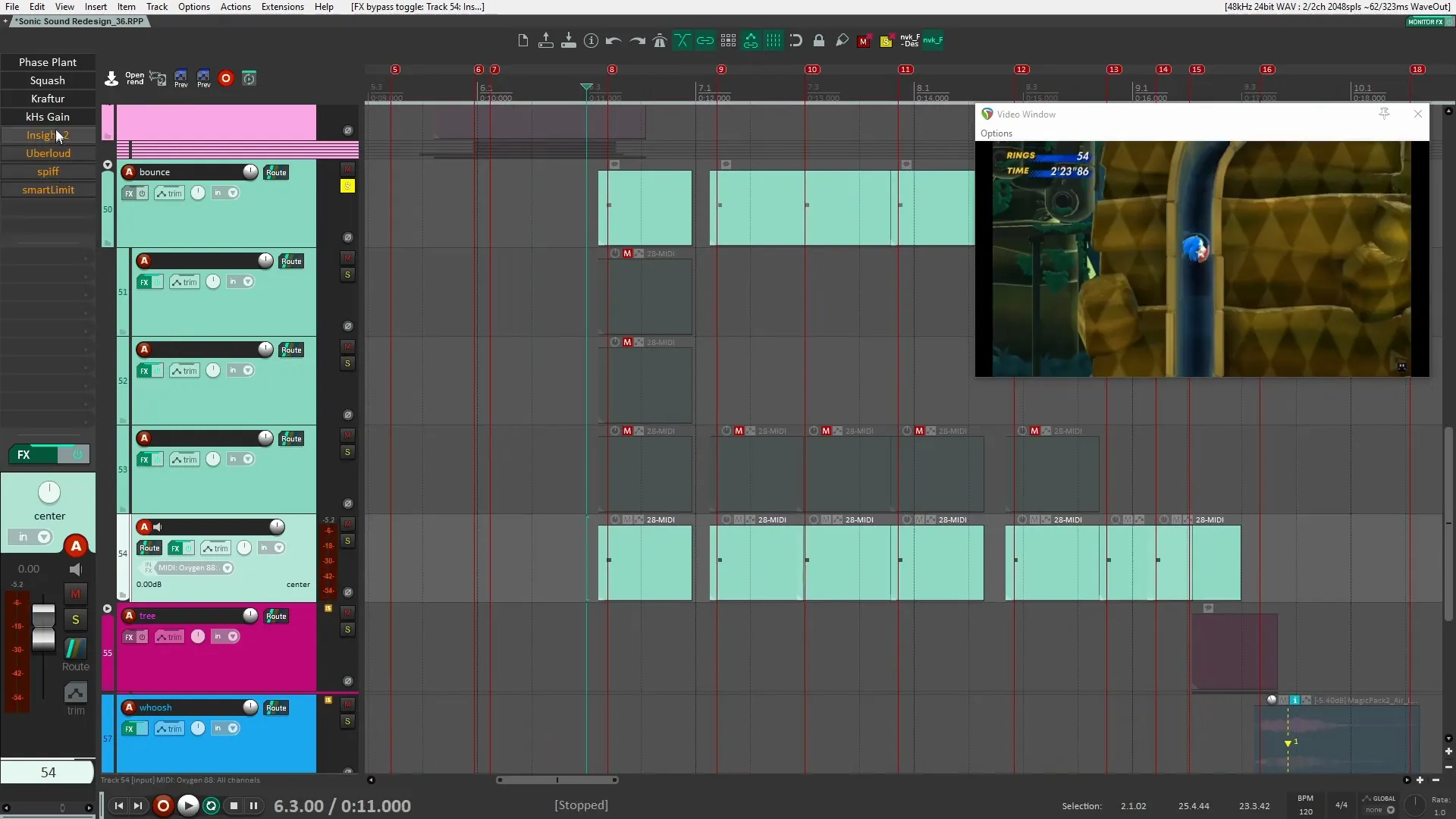Open the project settings info icon
Screen dimensions: 1456x819
click(x=591, y=41)
